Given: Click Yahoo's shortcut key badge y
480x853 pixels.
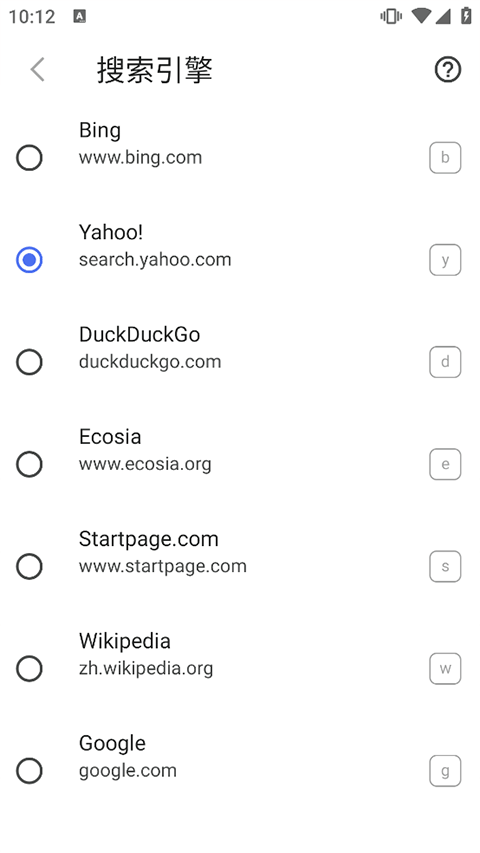Looking at the screenshot, I should 445,260.
